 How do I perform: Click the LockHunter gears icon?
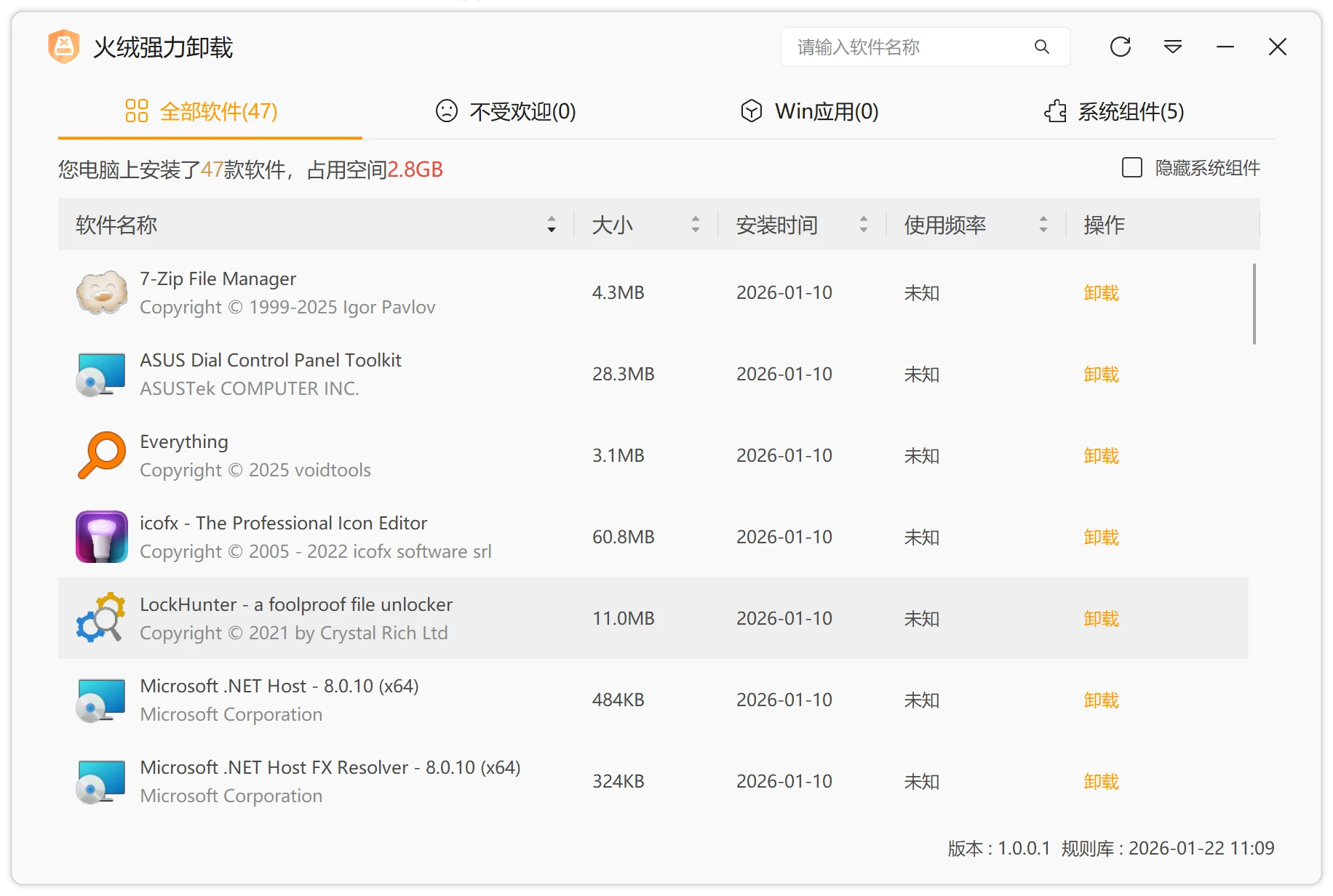pyautogui.click(x=101, y=618)
